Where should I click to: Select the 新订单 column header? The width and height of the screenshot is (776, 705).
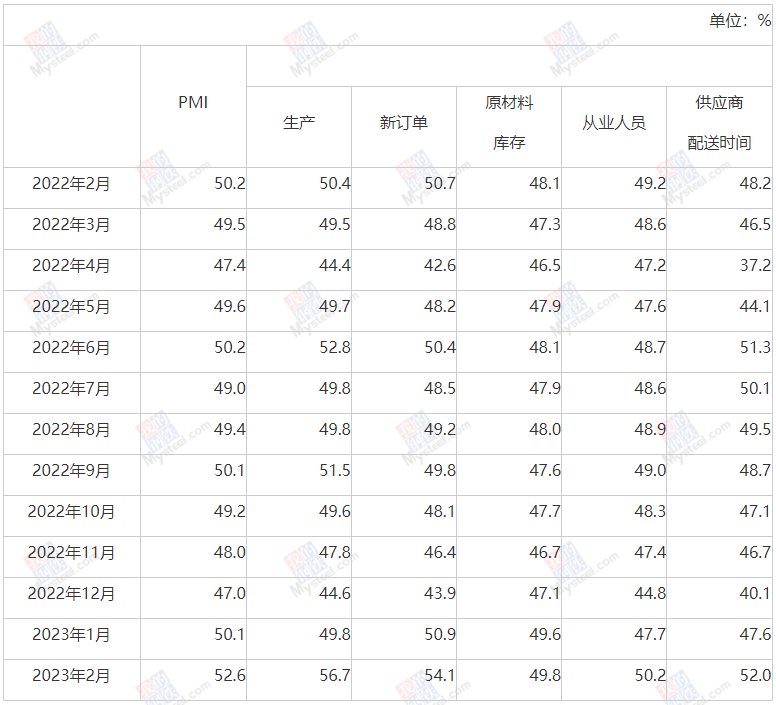[x=404, y=123]
